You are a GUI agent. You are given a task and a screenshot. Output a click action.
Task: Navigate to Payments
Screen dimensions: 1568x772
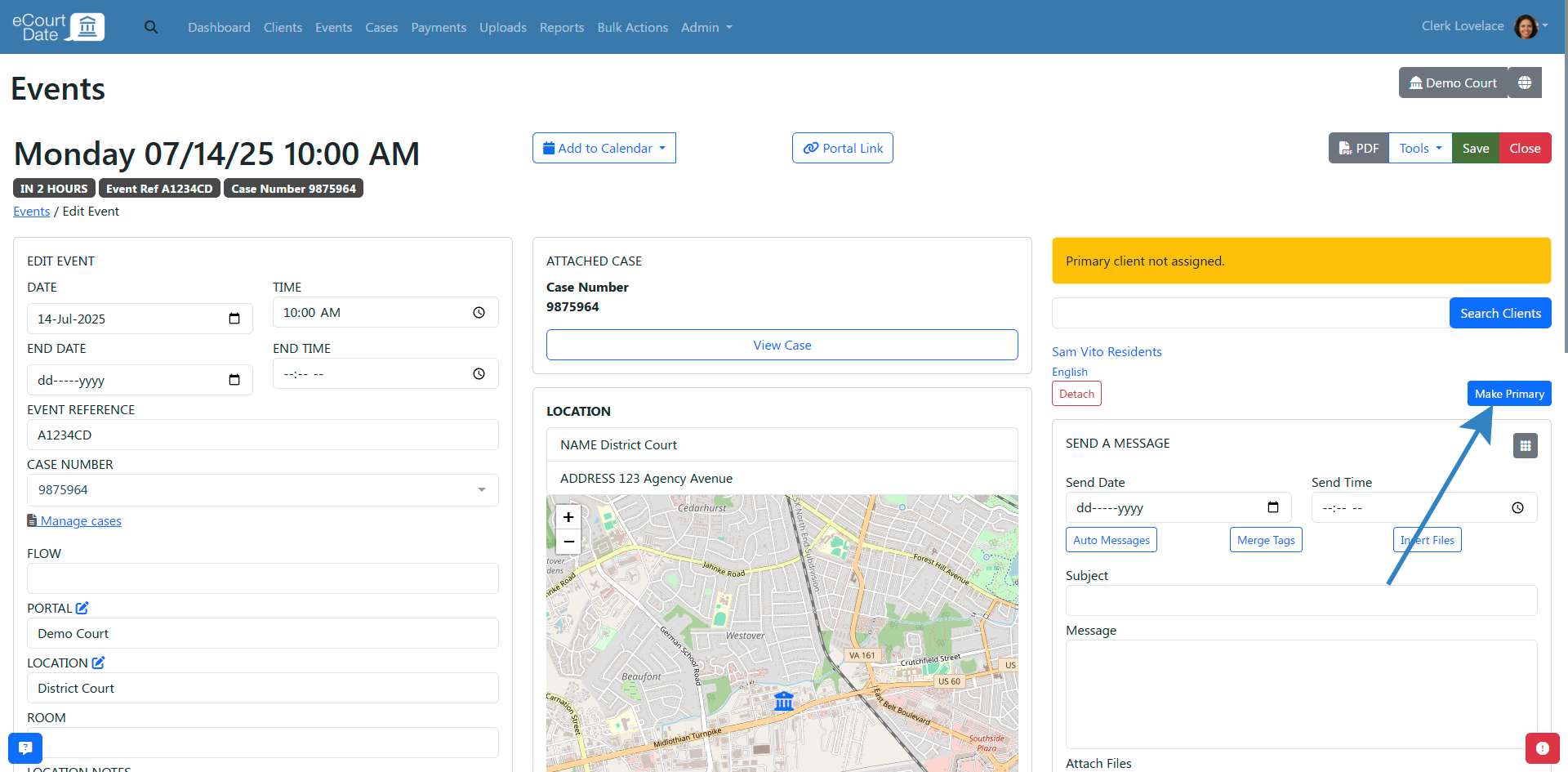click(439, 27)
